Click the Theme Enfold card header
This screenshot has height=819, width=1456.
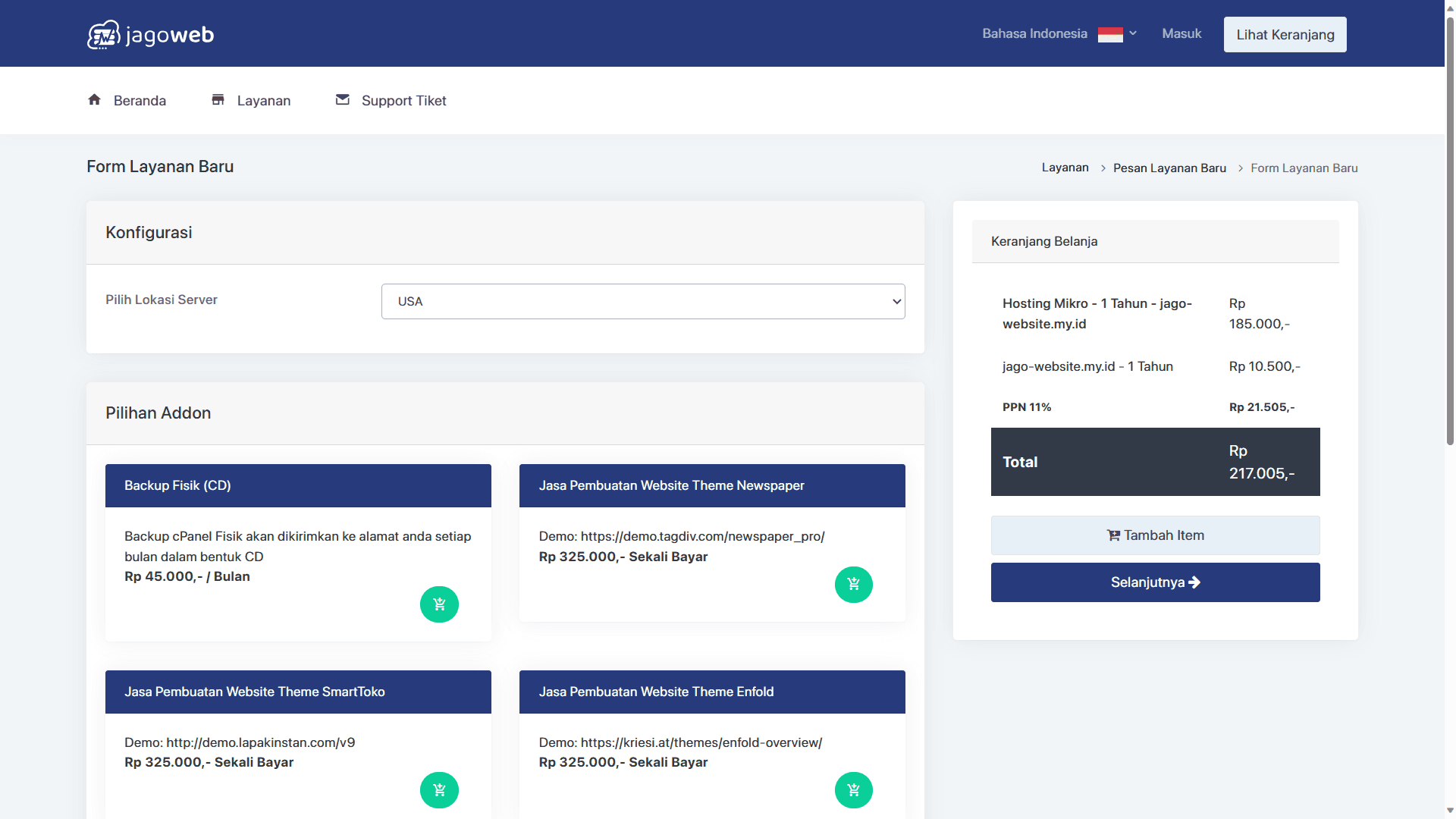click(712, 692)
